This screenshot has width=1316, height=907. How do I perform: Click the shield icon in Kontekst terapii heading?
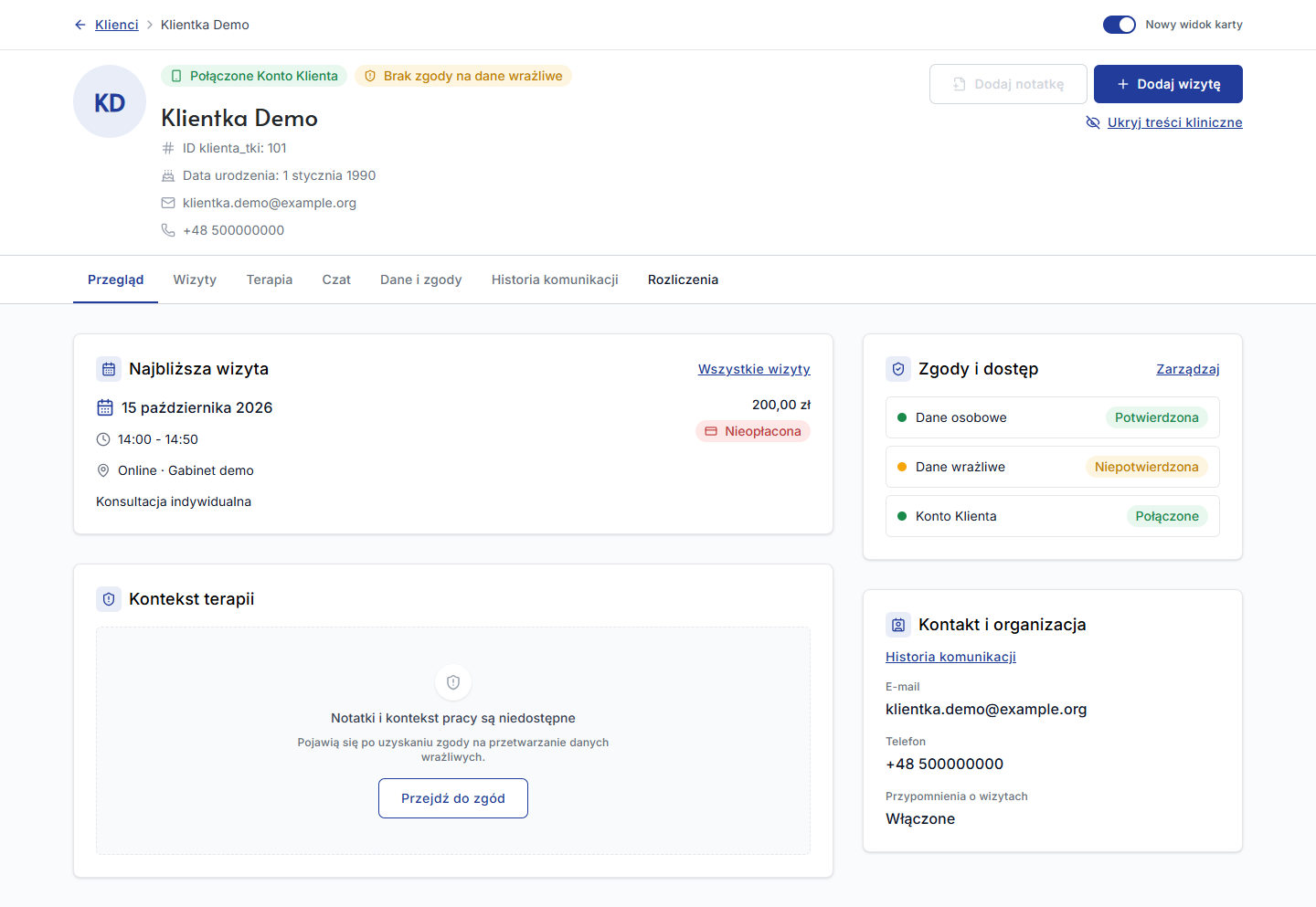[109, 599]
